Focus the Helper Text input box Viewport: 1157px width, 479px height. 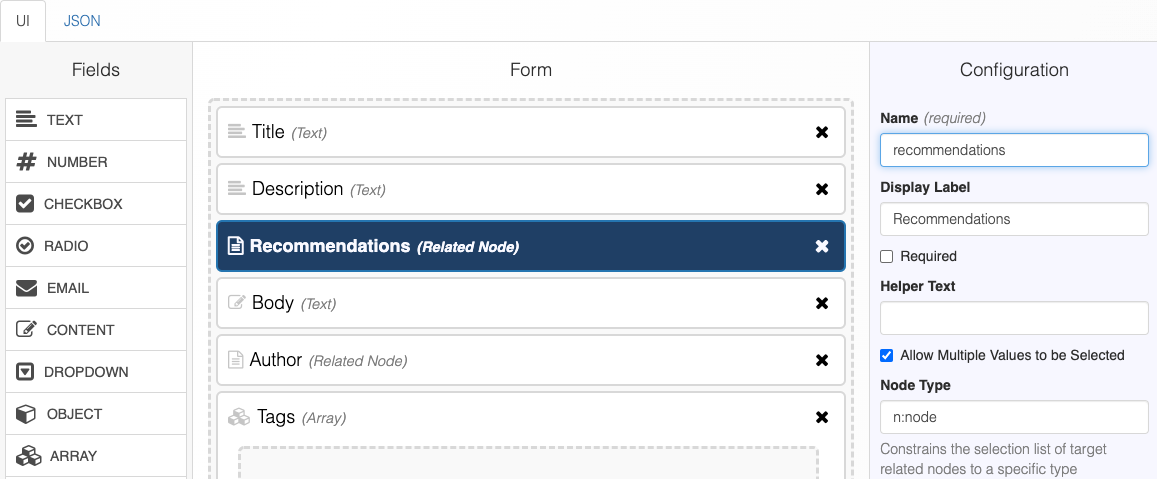tap(1014, 318)
